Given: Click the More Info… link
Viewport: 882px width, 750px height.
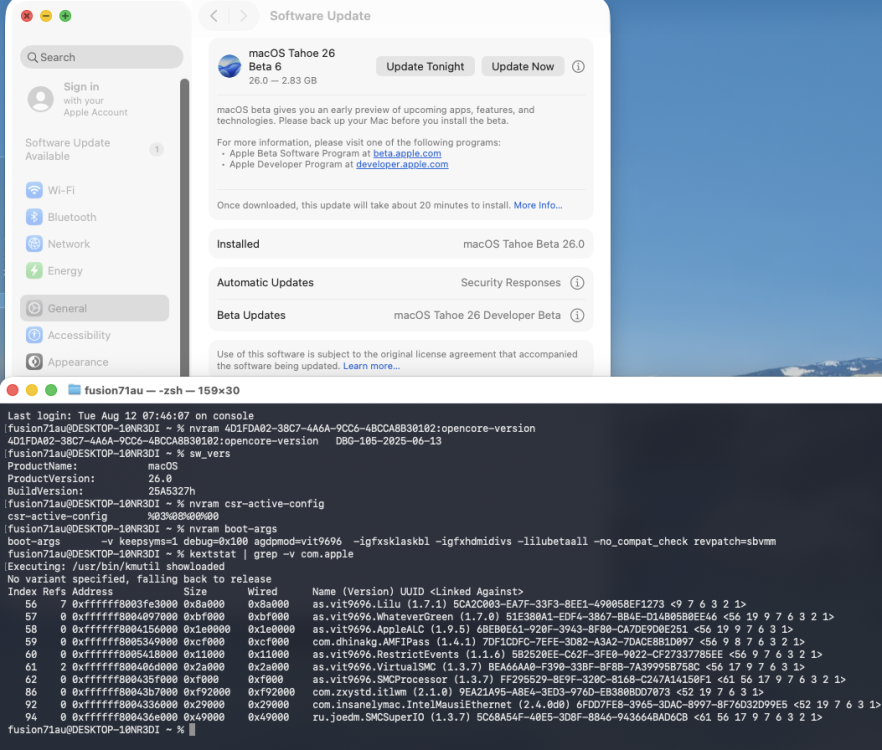Looking at the screenshot, I should [x=538, y=205].
